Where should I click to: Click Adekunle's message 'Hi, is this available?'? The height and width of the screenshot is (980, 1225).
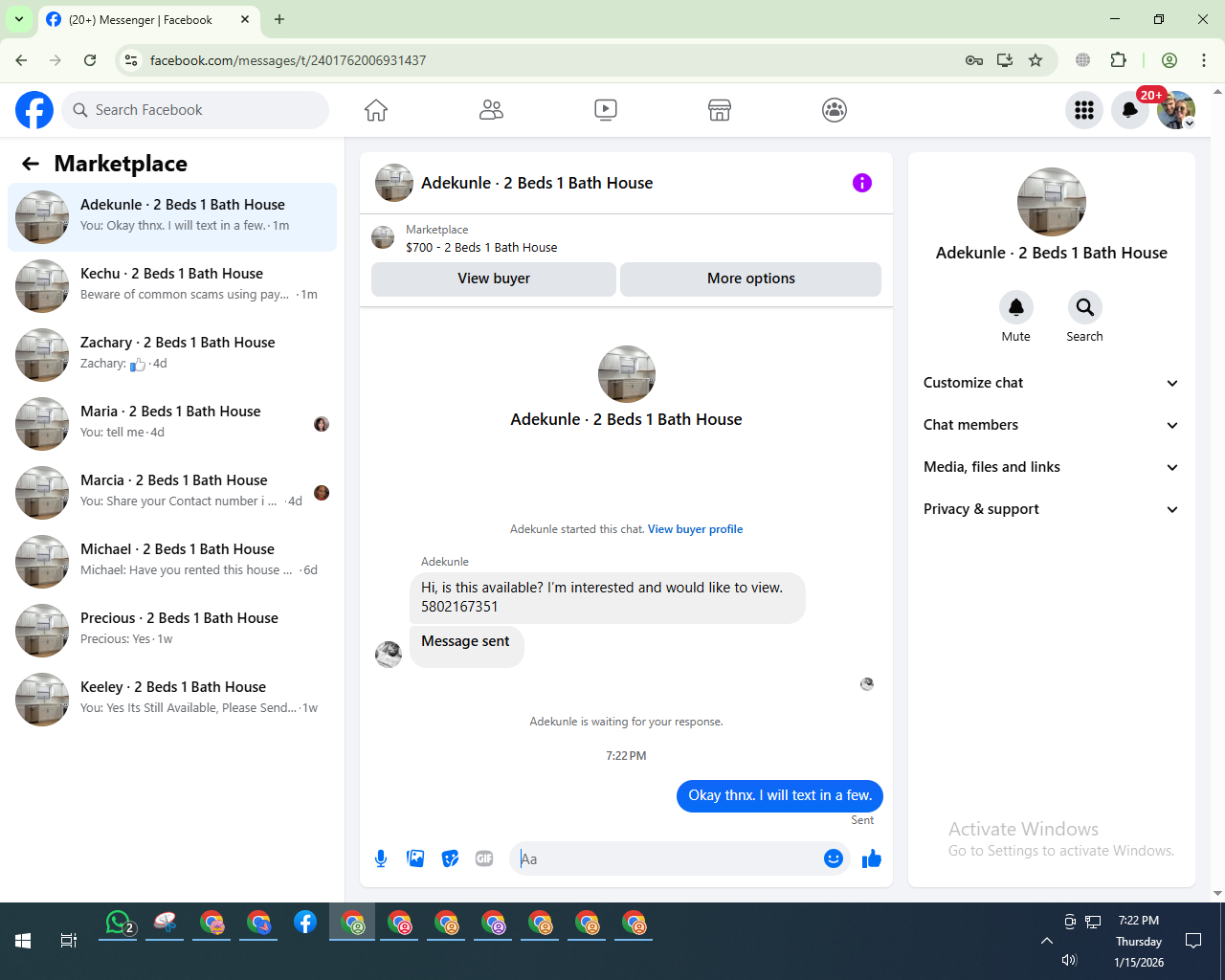608,597
